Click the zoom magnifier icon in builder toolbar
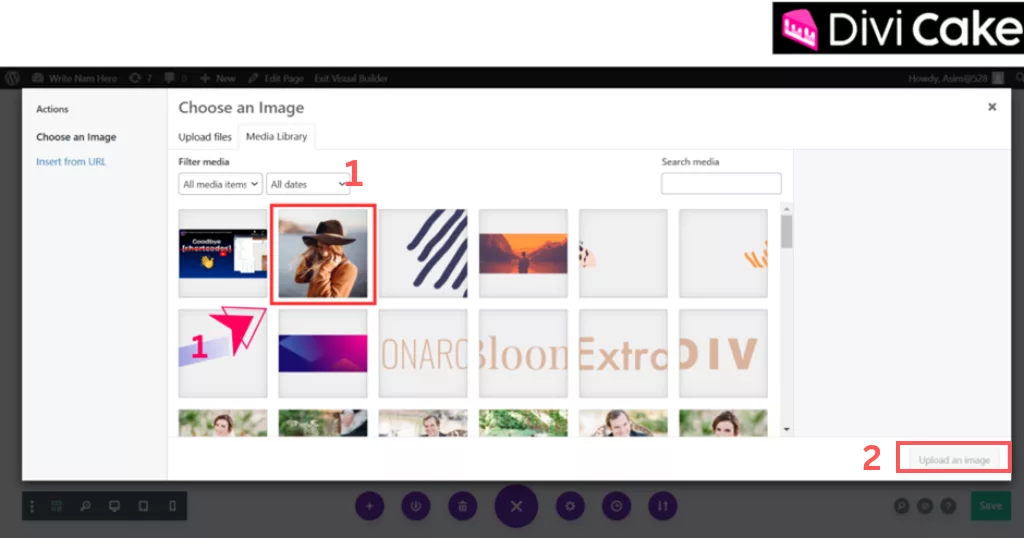The height and width of the screenshot is (538, 1024). [86, 506]
